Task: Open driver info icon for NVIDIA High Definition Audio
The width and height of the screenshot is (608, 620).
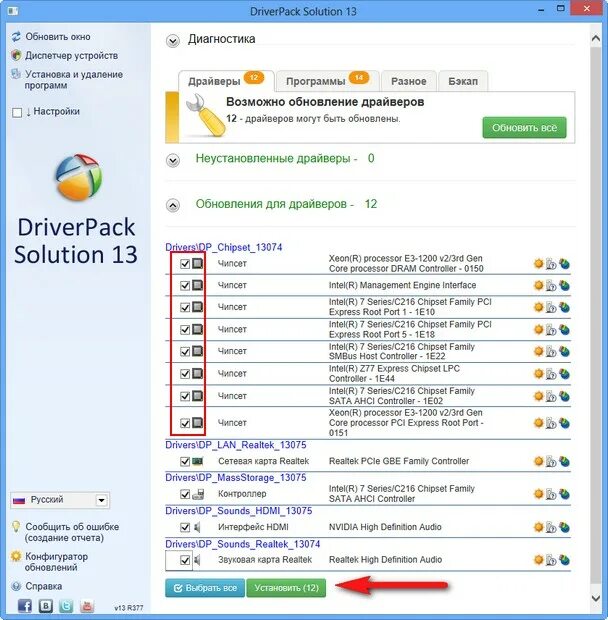Action: pyautogui.click(x=551, y=527)
